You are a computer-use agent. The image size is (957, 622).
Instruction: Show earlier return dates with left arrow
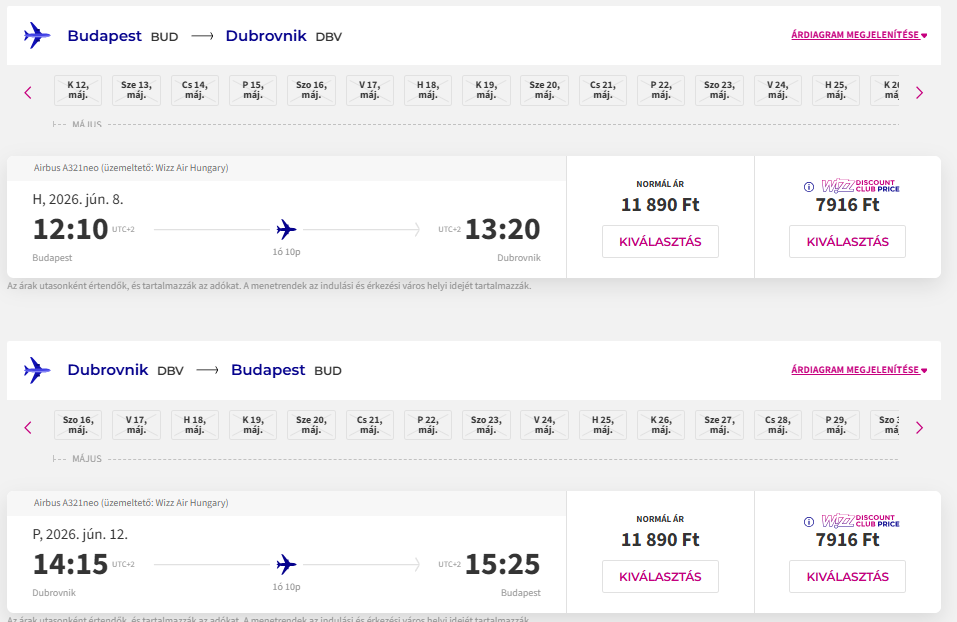click(x=28, y=427)
